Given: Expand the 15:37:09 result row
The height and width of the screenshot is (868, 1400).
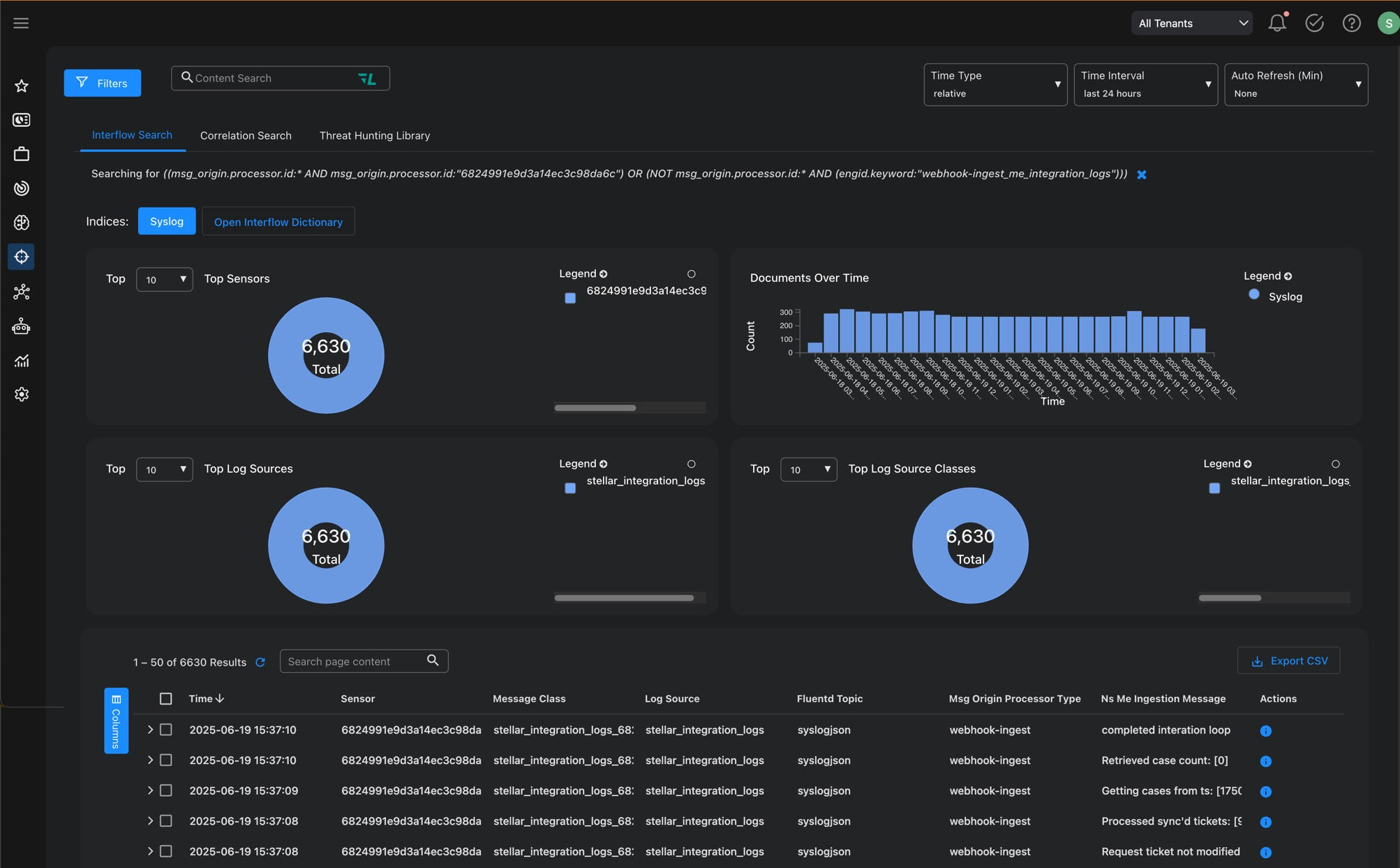Looking at the screenshot, I should (149, 791).
